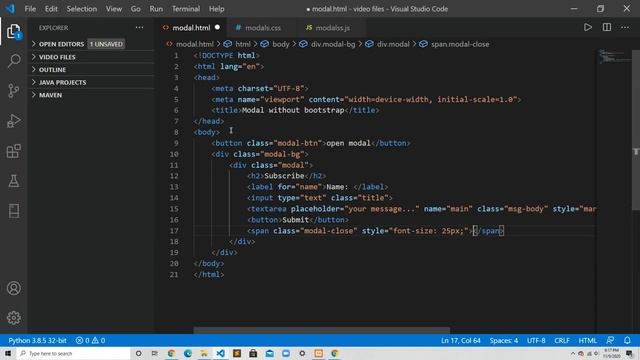Switch to the modalss.js tab

[x=333, y=27]
